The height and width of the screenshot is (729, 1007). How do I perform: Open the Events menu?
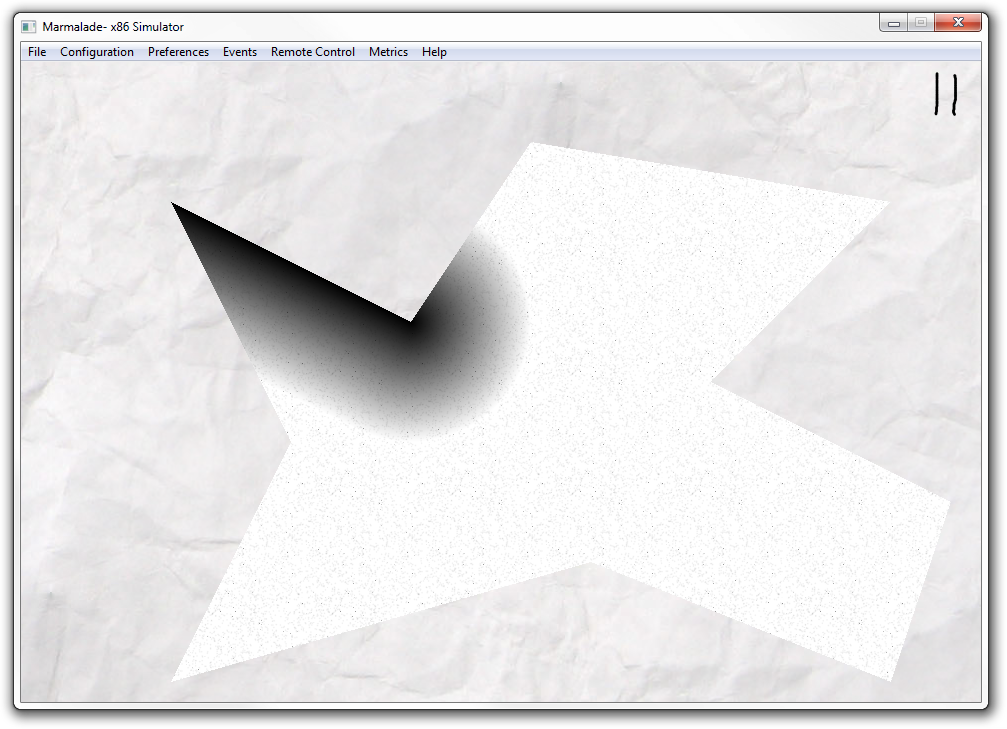(240, 52)
